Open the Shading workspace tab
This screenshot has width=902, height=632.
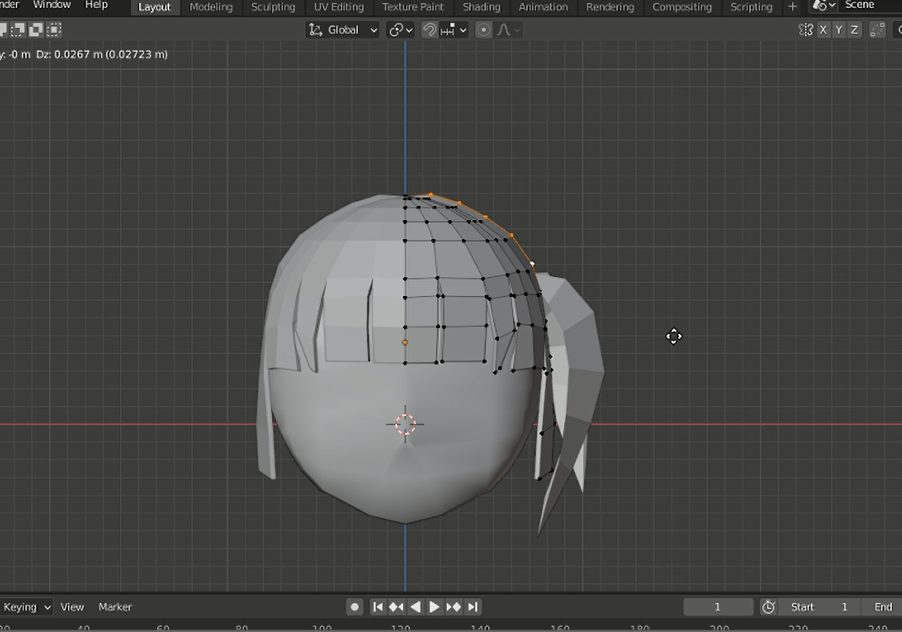click(x=481, y=7)
